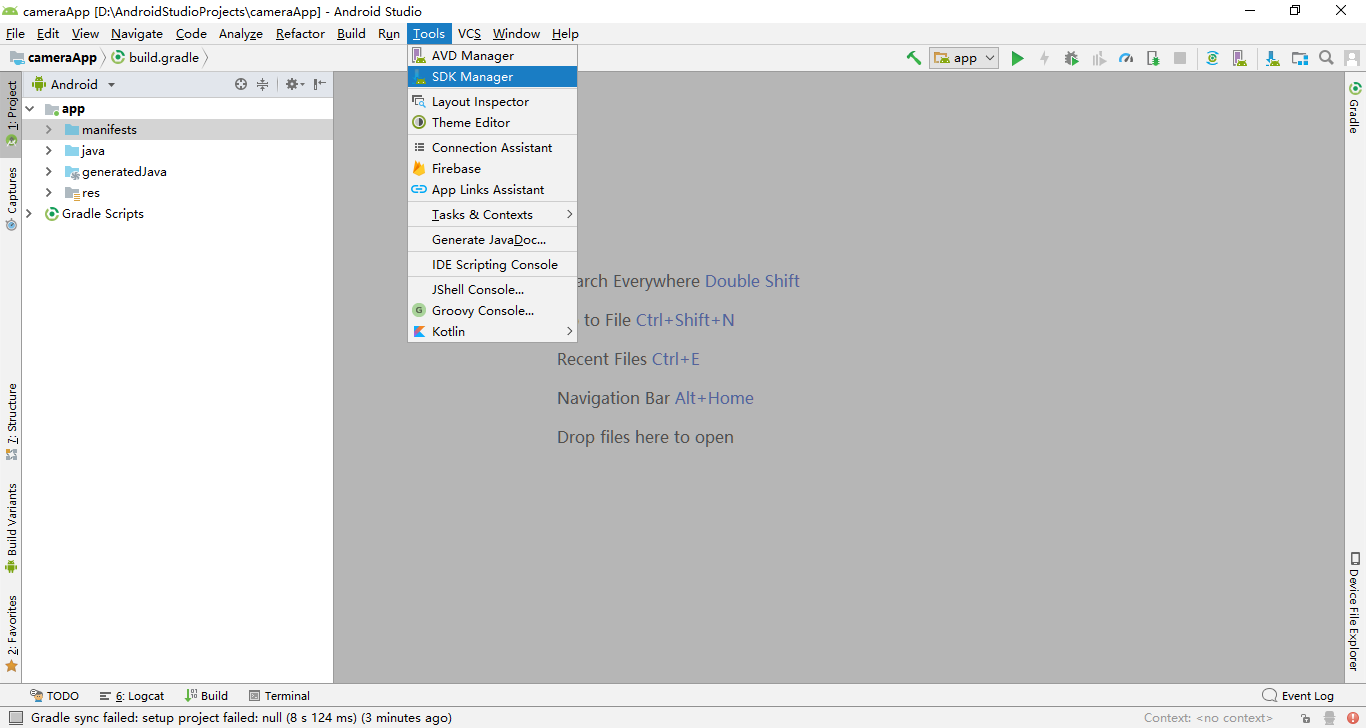Start debugging with the bug icon
Screen dimensions: 1366x728
click(x=1071, y=58)
